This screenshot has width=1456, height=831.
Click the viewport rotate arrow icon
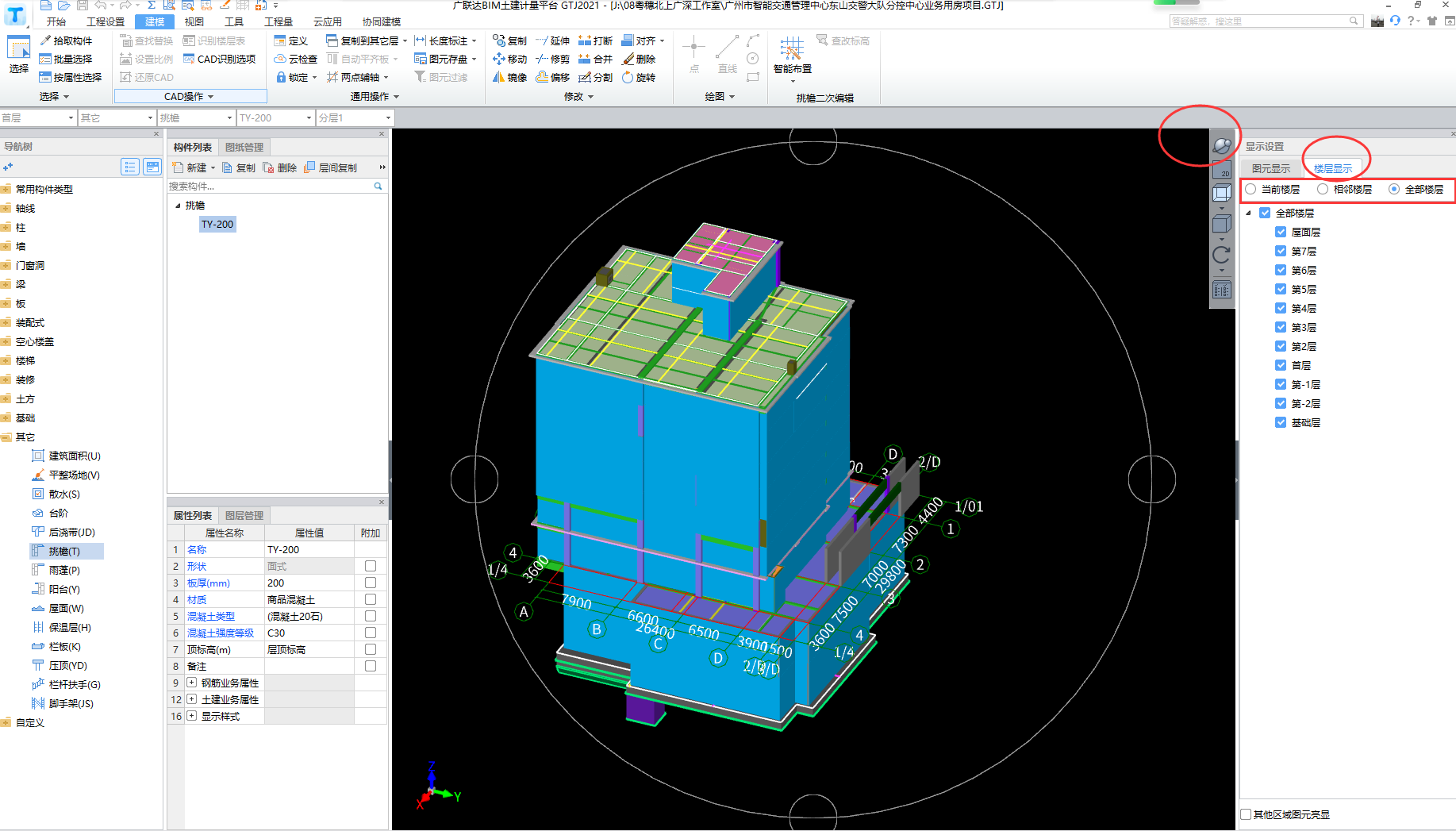point(1221,255)
